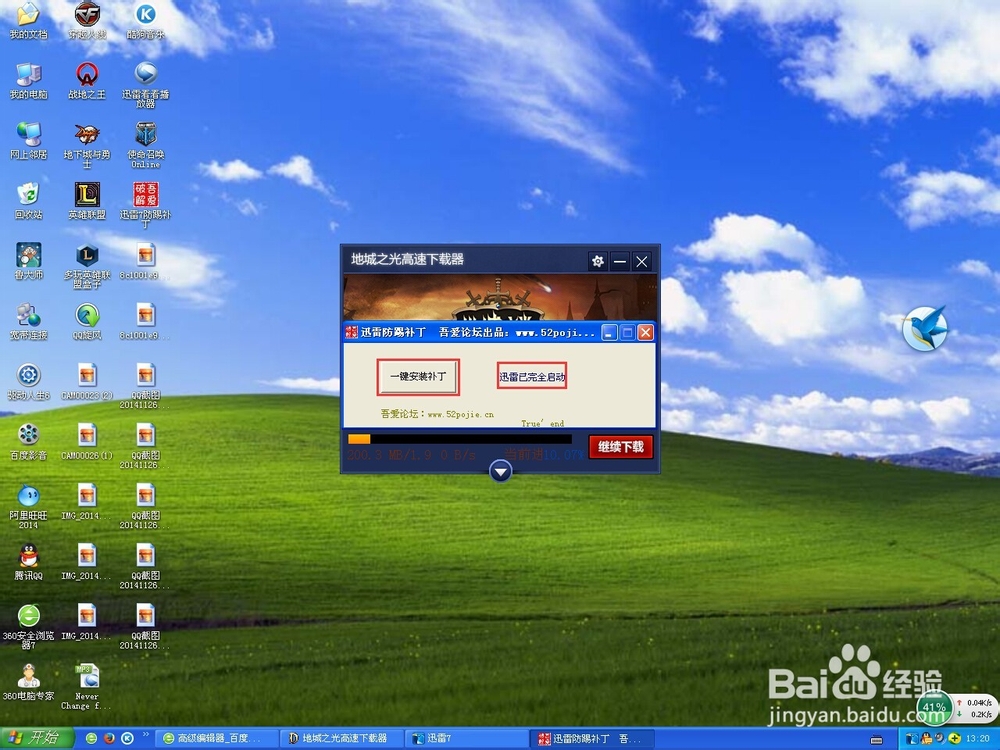This screenshot has width=1000, height=750.
Task: Click the 开始 Start button
Action: click(x=36, y=739)
